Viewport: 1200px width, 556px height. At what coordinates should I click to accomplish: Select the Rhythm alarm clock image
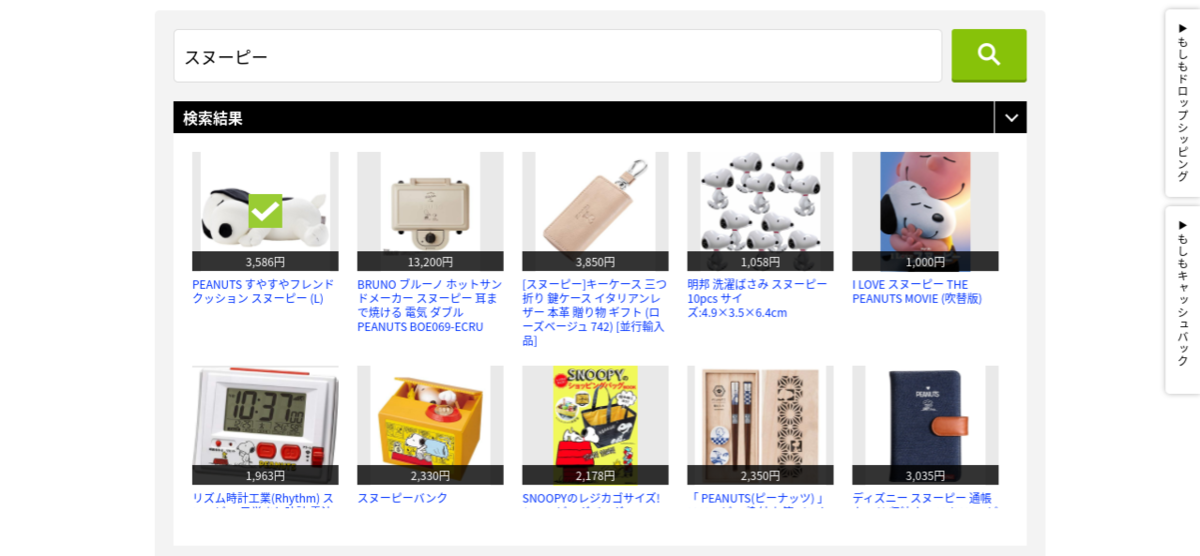click(265, 425)
